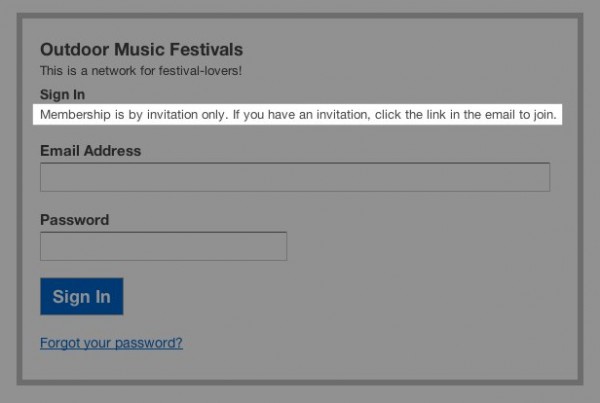600x403 pixels.
Task: Click the Email Address field label
Action: click(91, 151)
